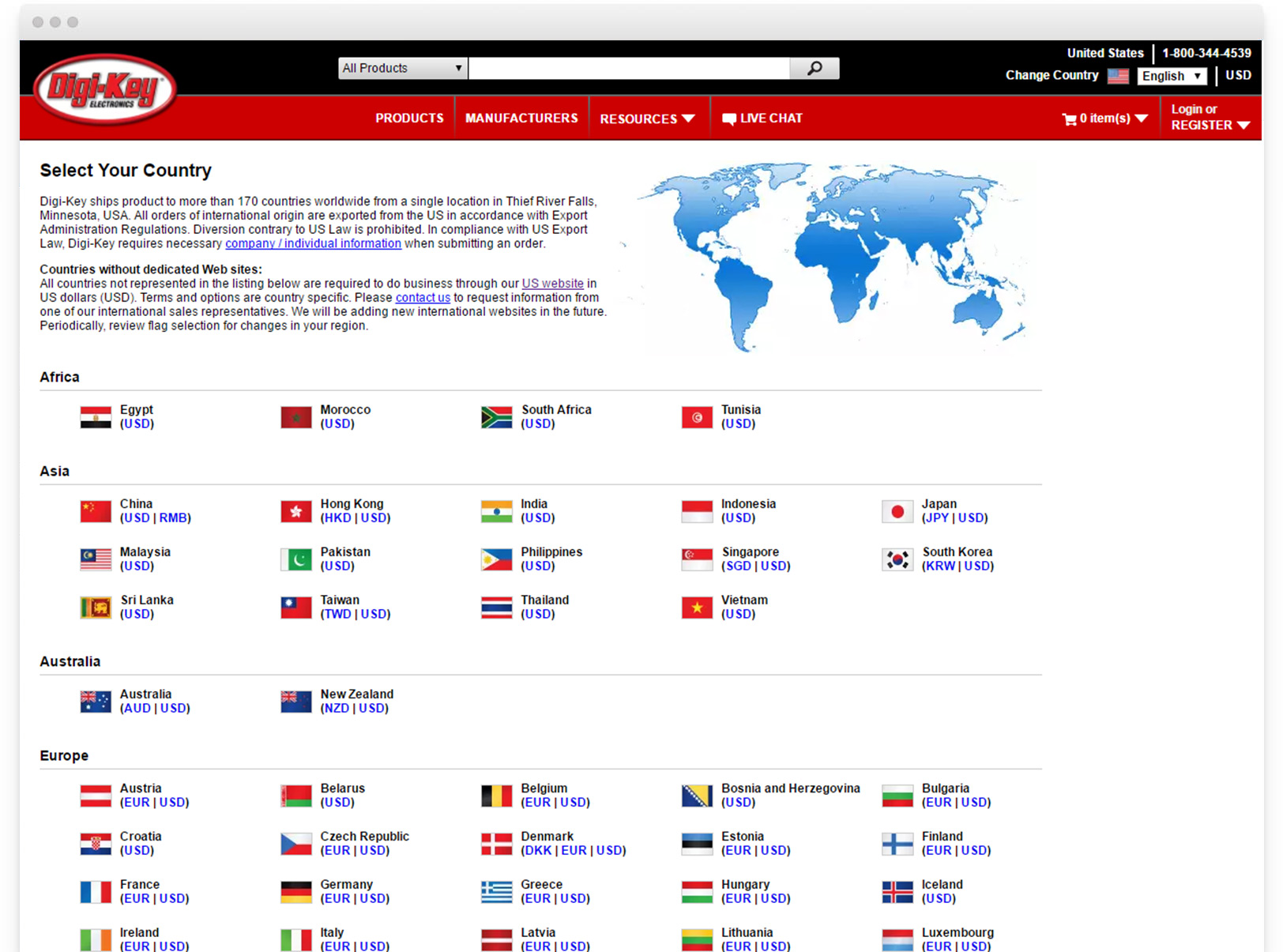Click the Egypt flag icon

[x=96, y=417]
